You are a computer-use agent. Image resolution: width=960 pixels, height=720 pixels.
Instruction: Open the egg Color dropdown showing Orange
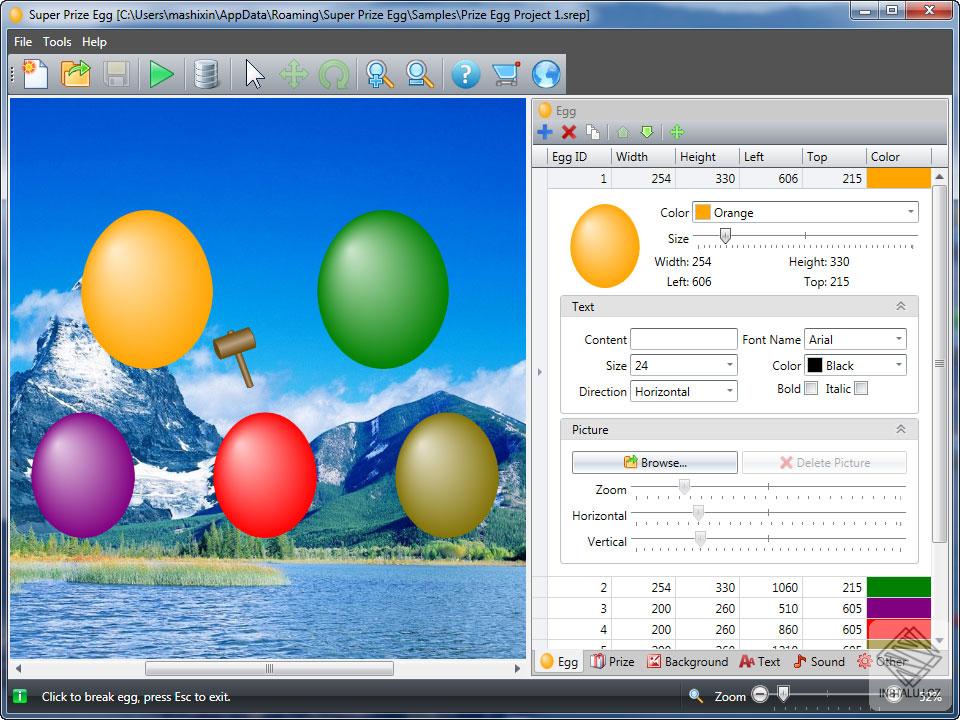[x=805, y=212]
